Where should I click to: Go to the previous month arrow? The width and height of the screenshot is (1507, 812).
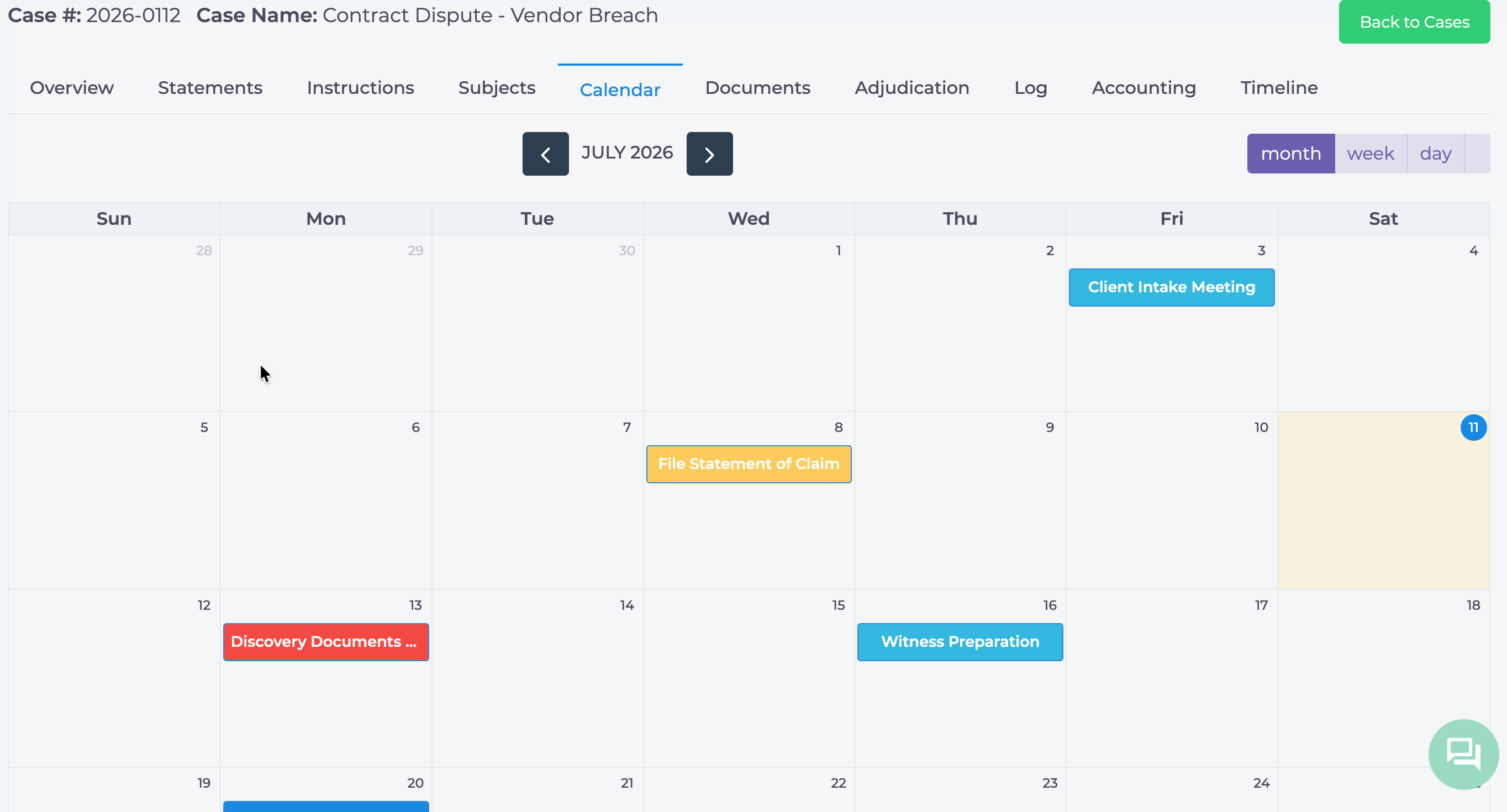[x=545, y=154]
